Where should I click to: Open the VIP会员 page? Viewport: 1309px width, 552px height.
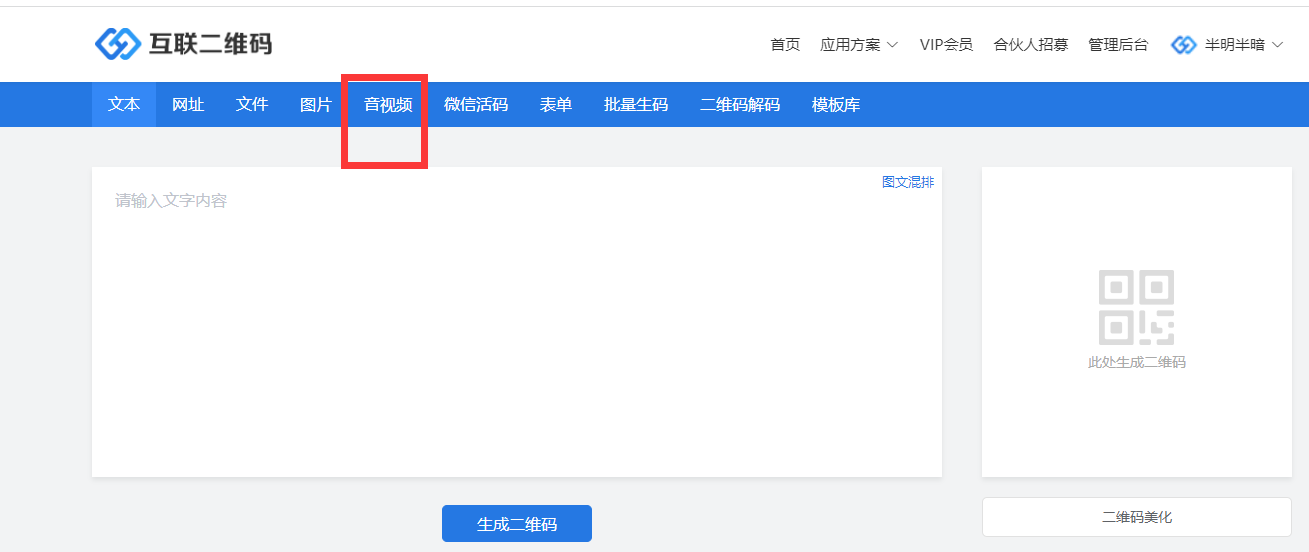[x=946, y=45]
